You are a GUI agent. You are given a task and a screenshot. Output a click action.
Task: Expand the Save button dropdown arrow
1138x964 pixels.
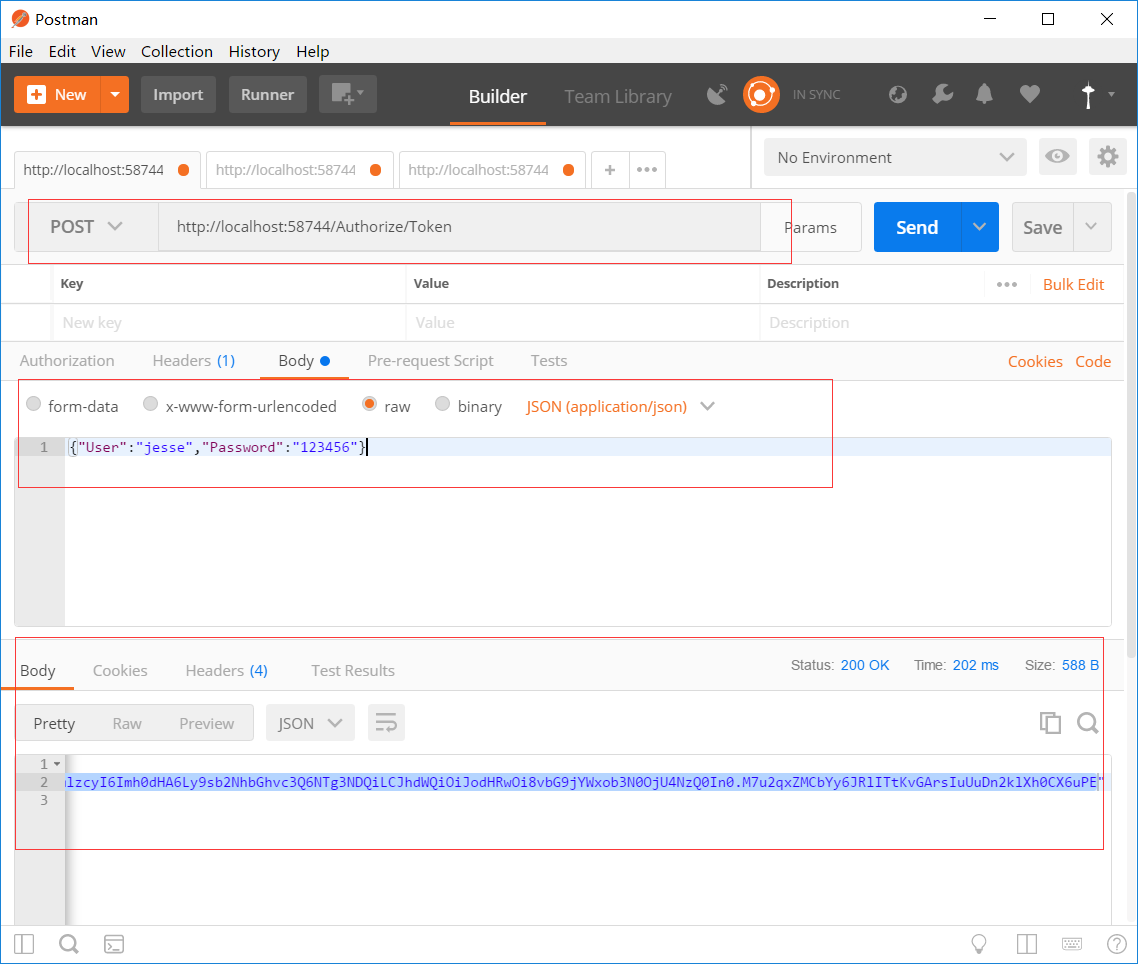pyautogui.click(x=1091, y=226)
